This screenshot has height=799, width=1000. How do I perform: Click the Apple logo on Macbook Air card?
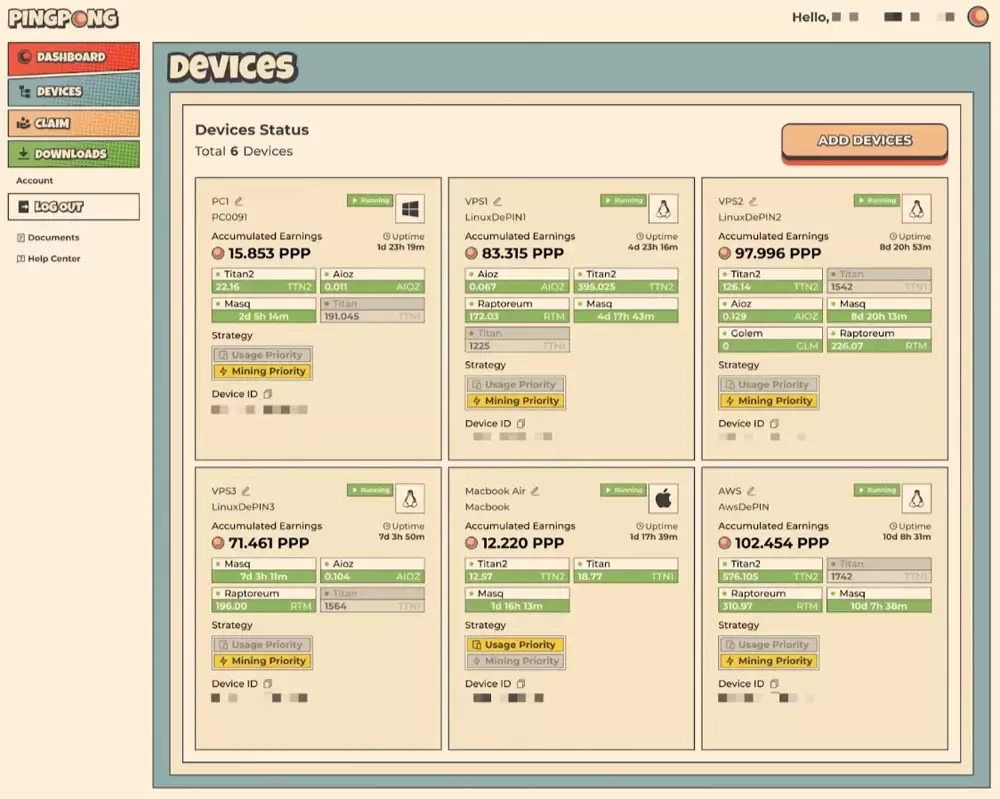(662, 498)
